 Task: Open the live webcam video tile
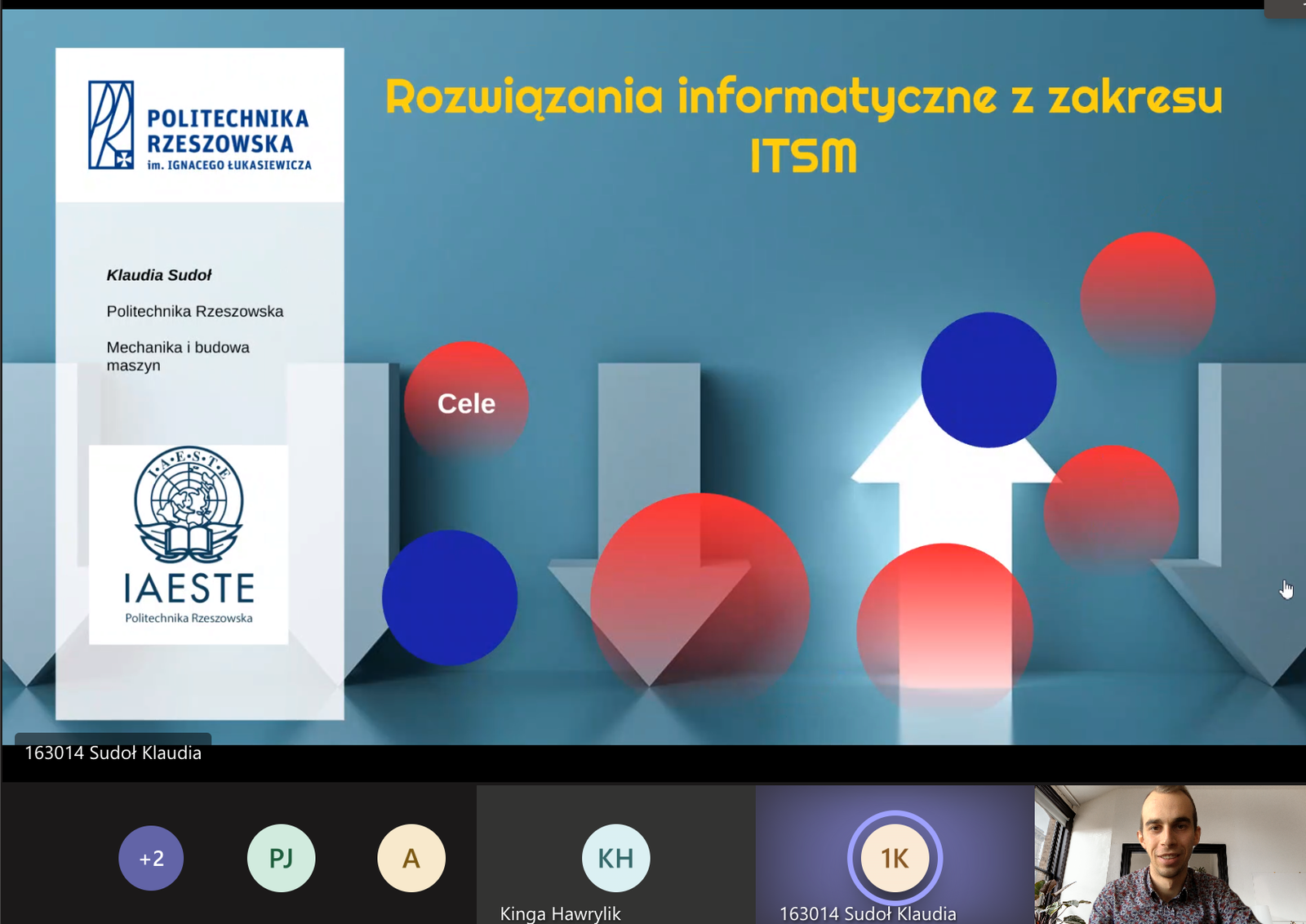click(x=1170, y=855)
